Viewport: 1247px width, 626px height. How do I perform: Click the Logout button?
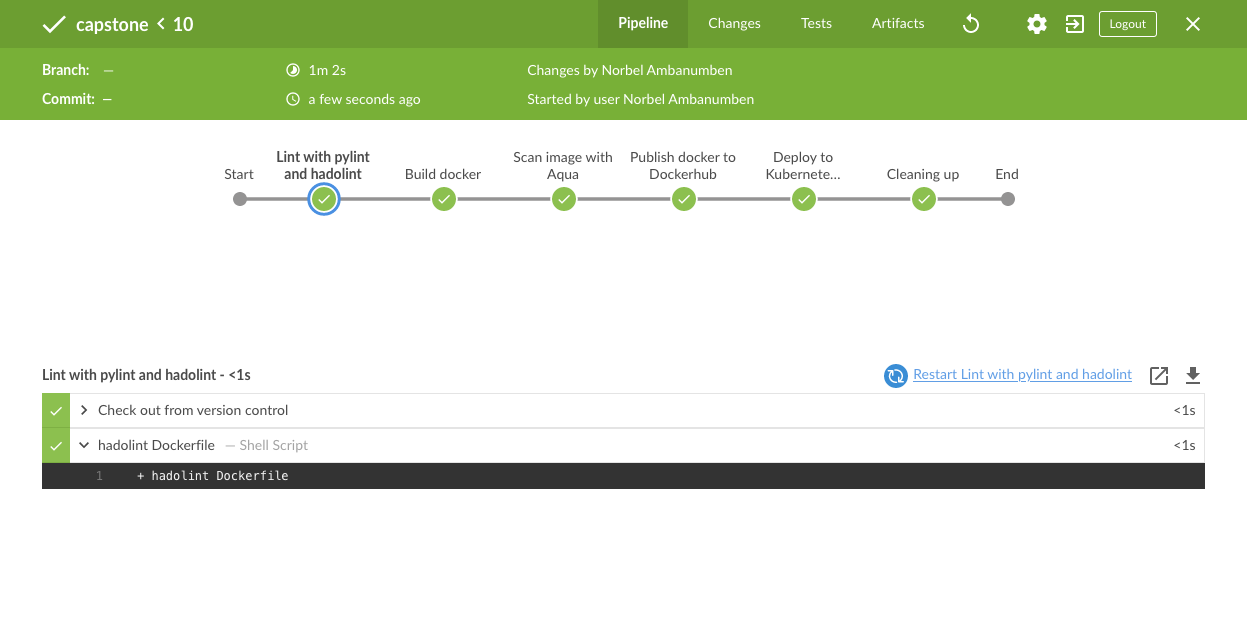(x=1127, y=24)
